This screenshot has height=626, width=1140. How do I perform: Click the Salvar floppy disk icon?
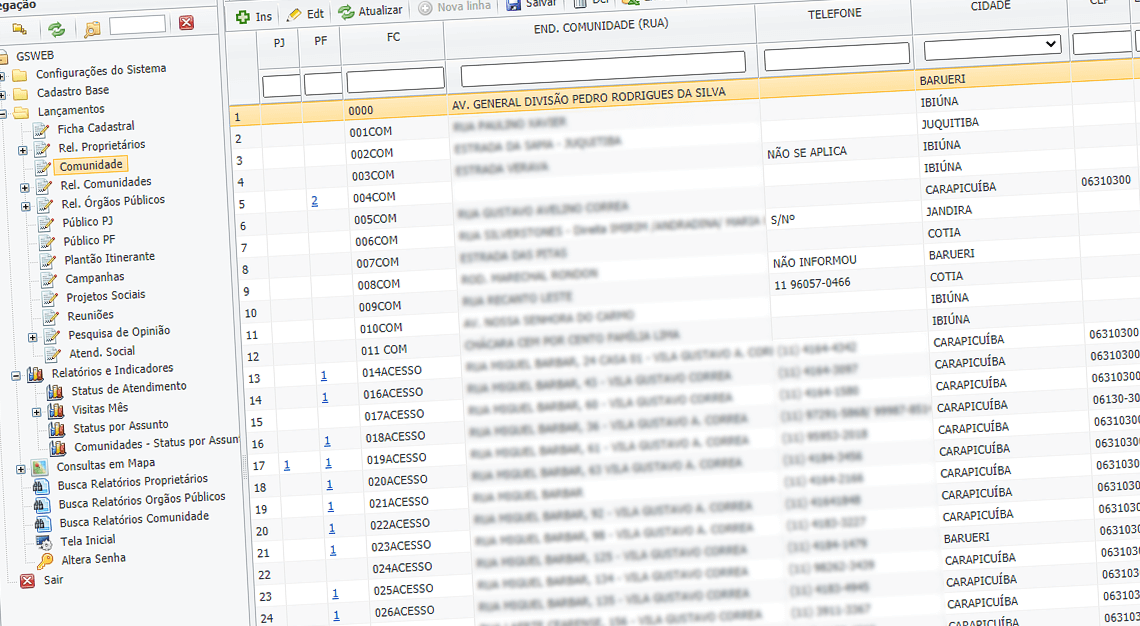pos(513,5)
